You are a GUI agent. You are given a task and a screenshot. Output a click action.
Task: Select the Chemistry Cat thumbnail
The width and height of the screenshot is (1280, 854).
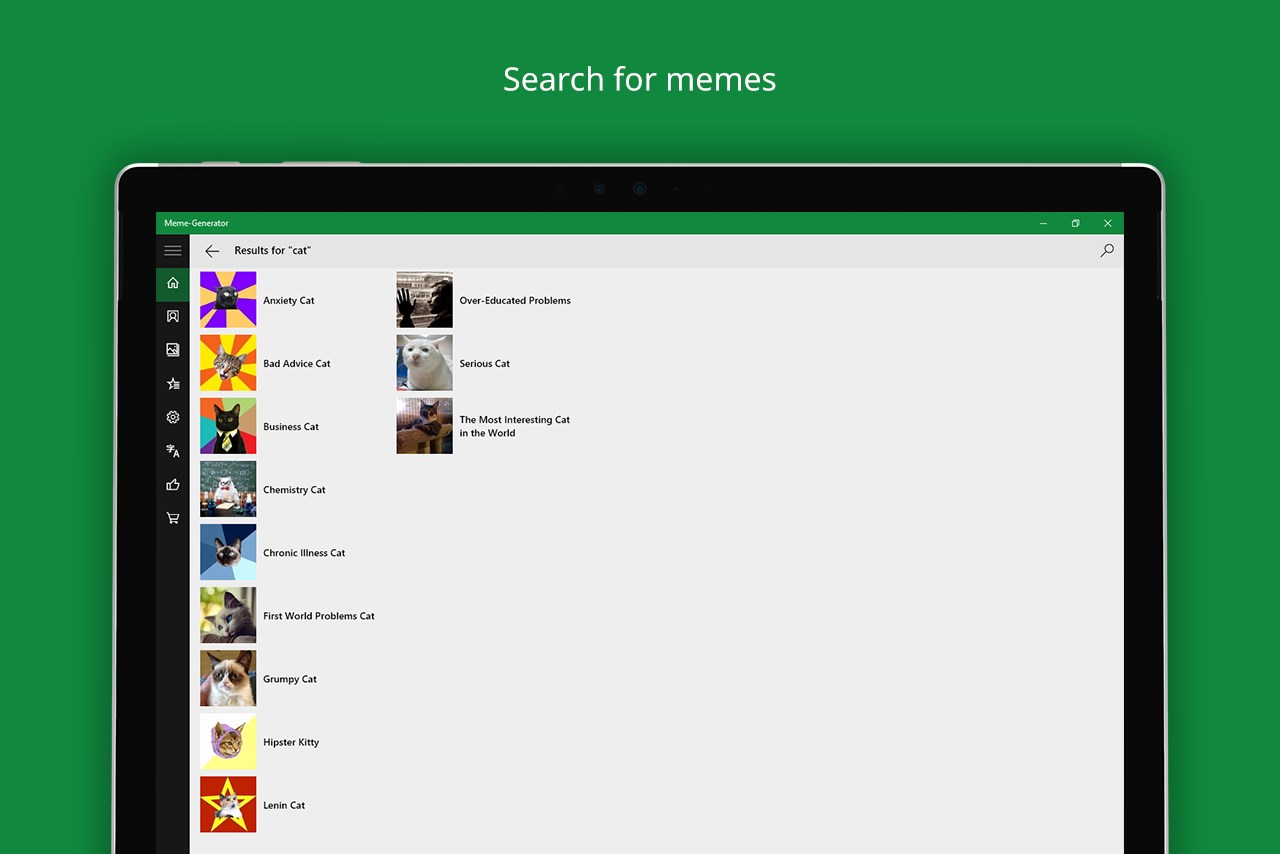(227, 489)
